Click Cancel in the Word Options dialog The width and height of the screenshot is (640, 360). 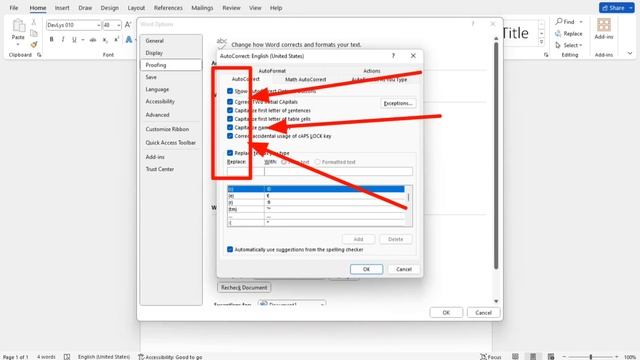[x=483, y=313]
